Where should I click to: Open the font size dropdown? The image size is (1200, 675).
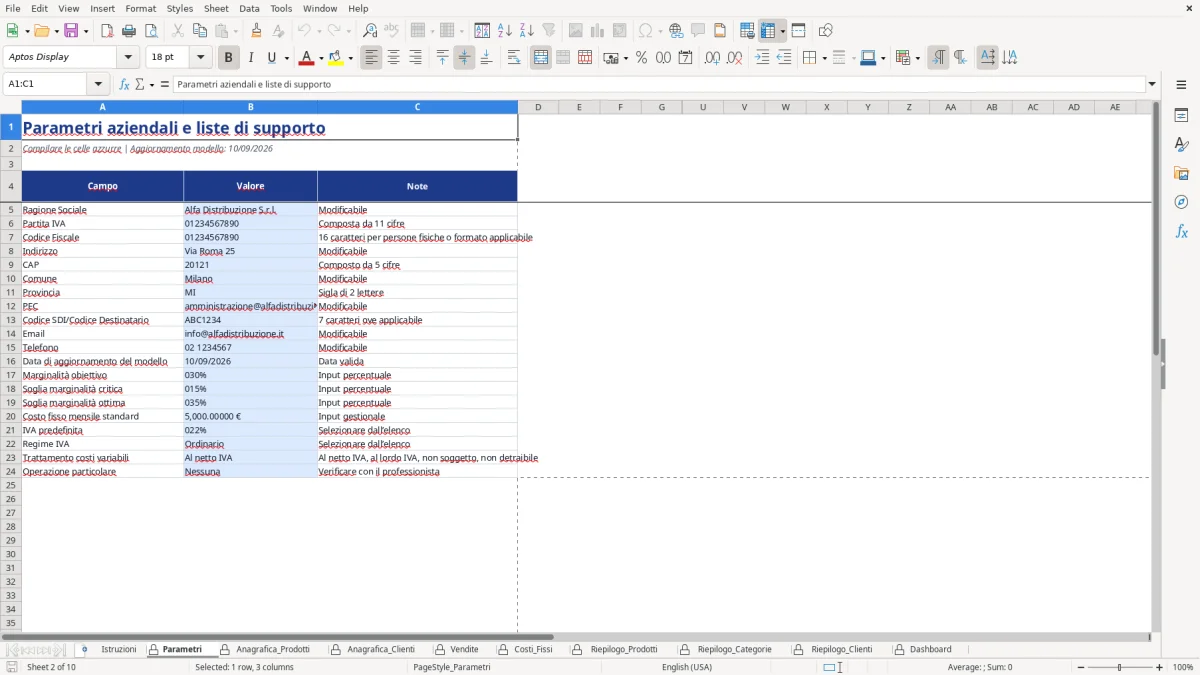(200, 58)
